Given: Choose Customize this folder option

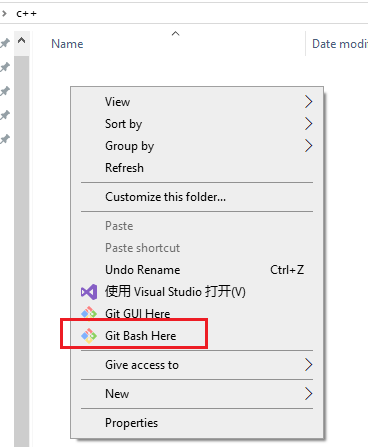Looking at the screenshot, I should (x=197, y=197).
